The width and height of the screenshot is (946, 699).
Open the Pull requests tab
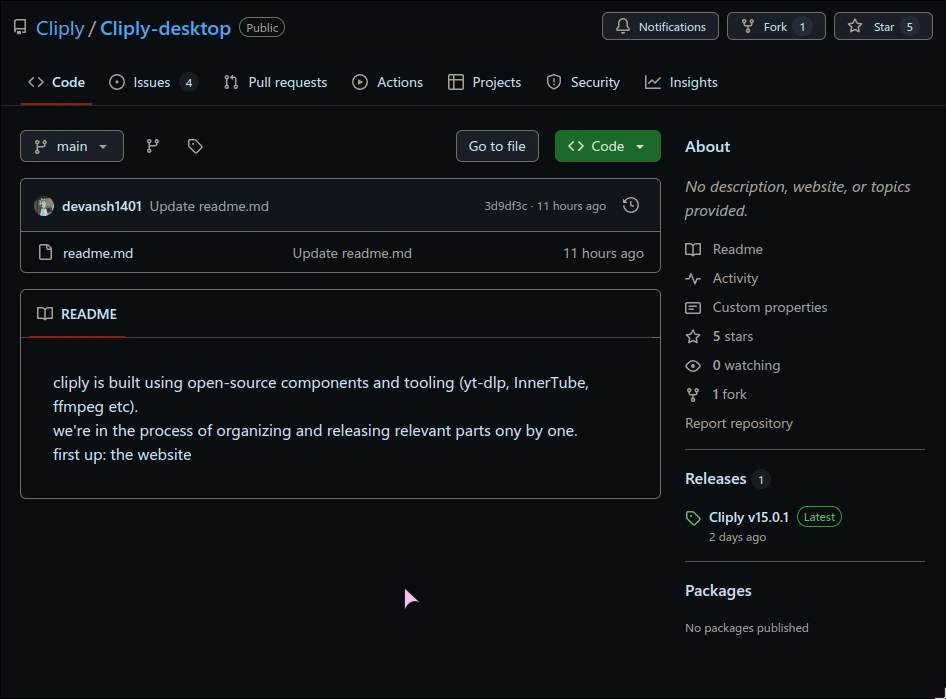click(275, 82)
